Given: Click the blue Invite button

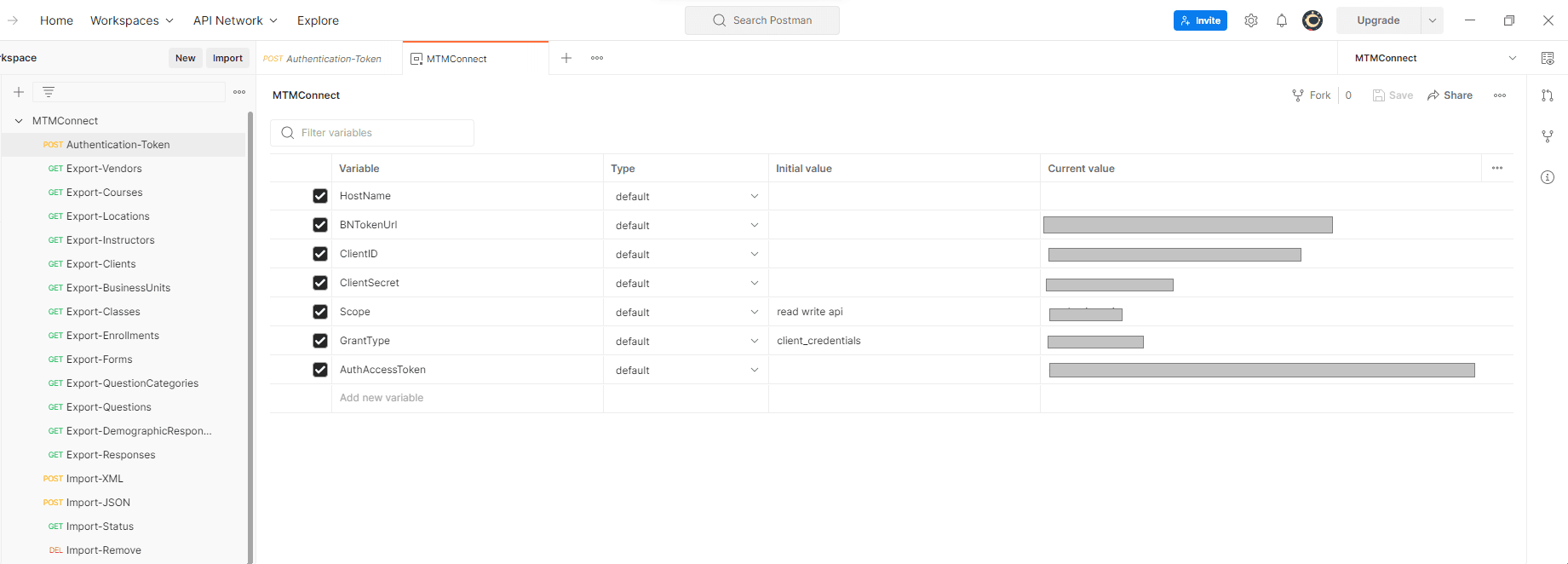Looking at the screenshot, I should 1200,20.
